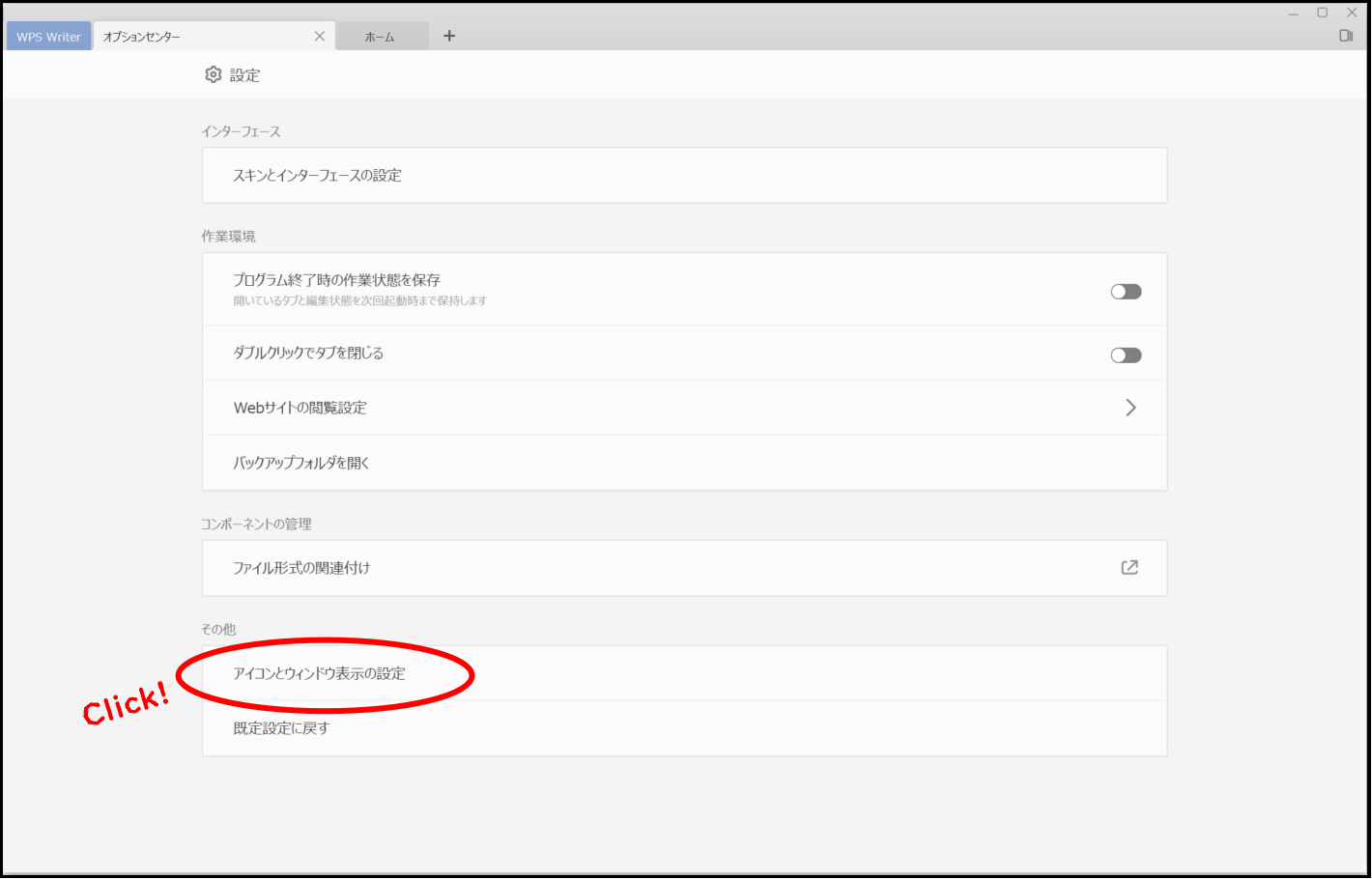1372x879 pixels.
Task: Click the ダブルクリックでタブを閉じる label
Action: pyautogui.click(x=308, y=353)
